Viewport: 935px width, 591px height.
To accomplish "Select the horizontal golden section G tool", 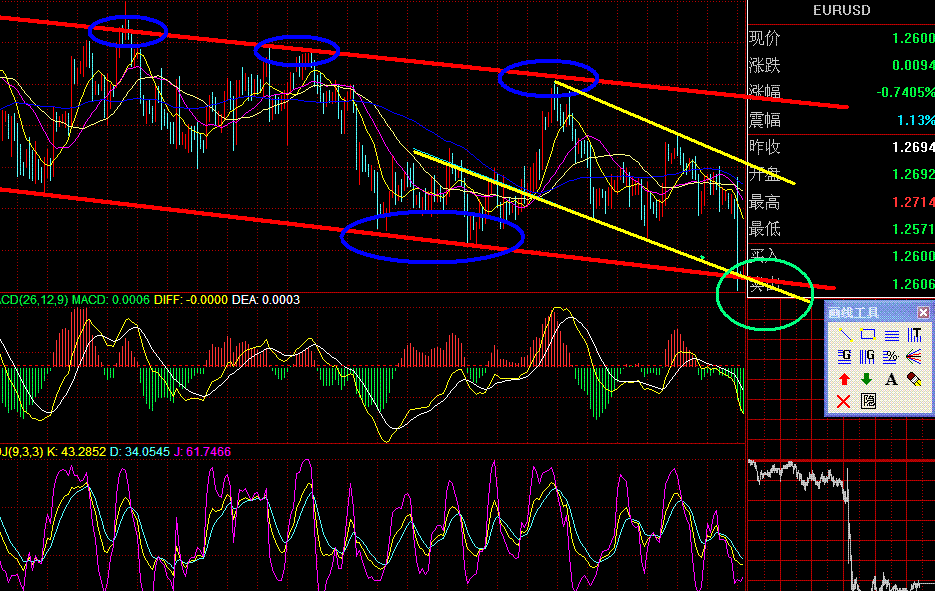I will [x=844, y=357].
